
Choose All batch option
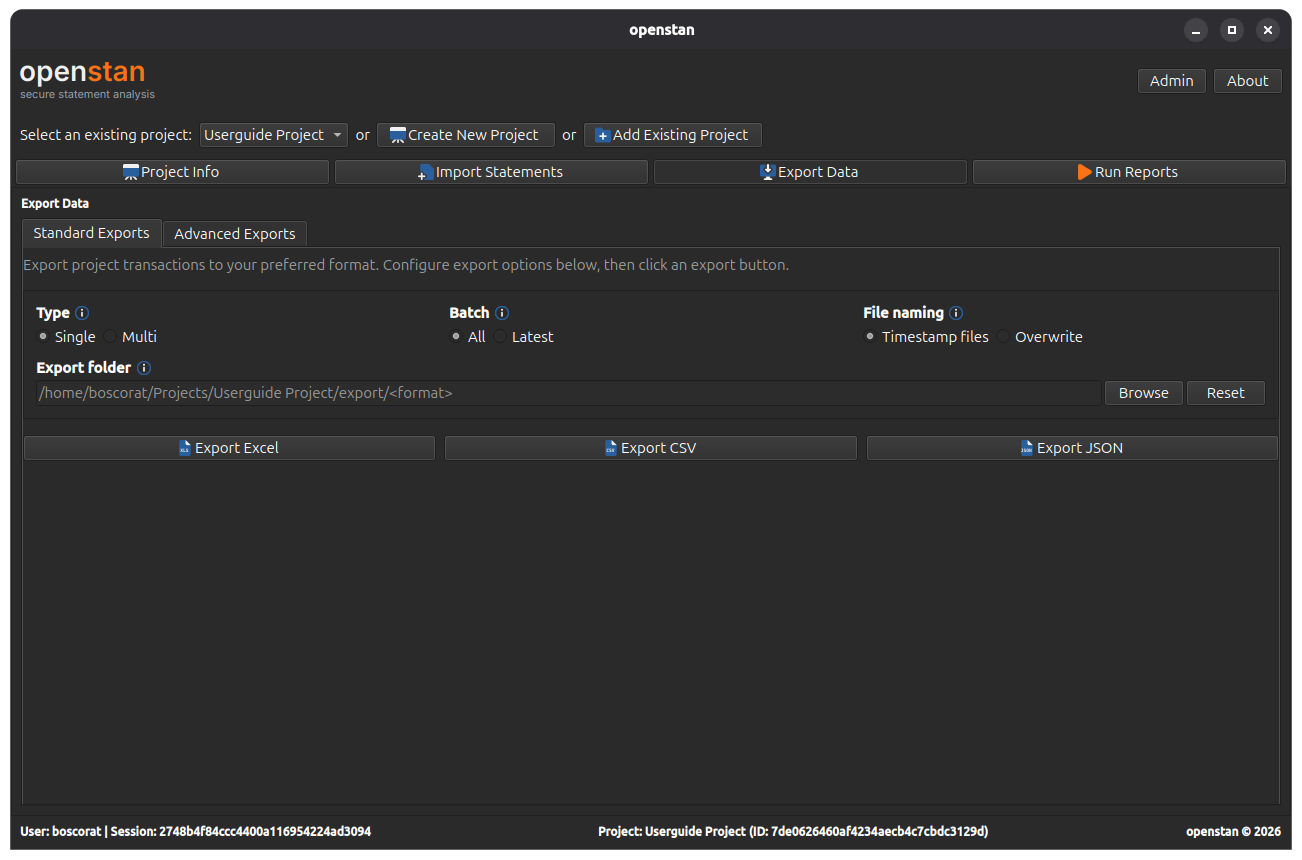pyautogui.click(x=468, y=337)
